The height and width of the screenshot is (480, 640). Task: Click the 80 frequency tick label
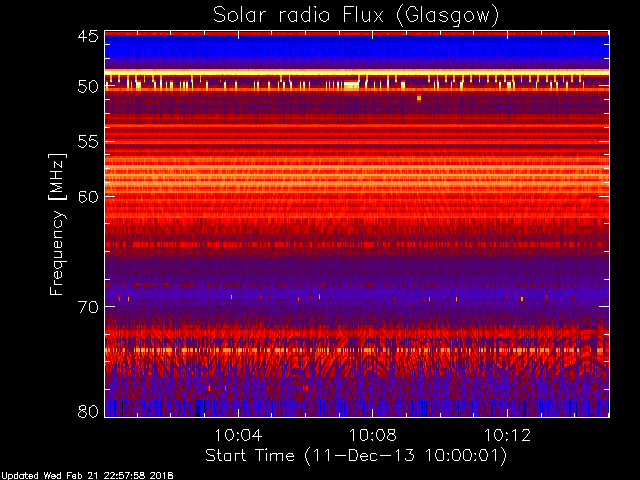[88, 410]
